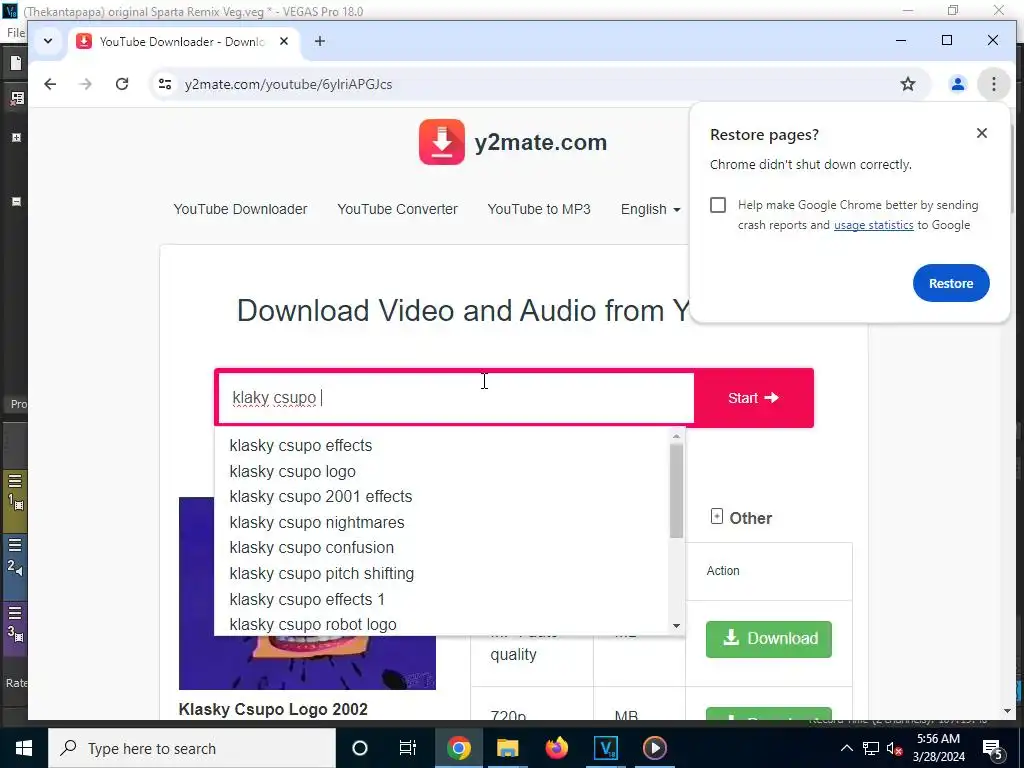Open the English language dropdown
The width and height of the screenshot is (1024, 768).
pos(650,209)
